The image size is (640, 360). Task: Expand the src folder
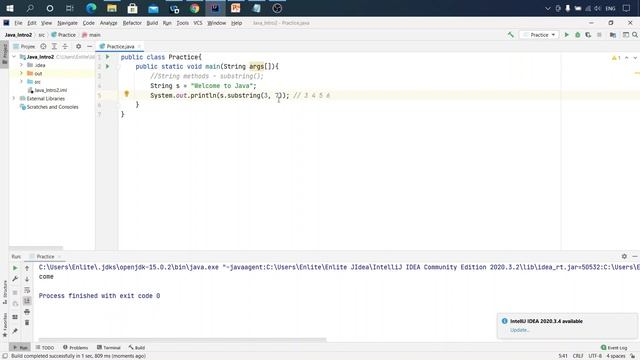(21, 82)
